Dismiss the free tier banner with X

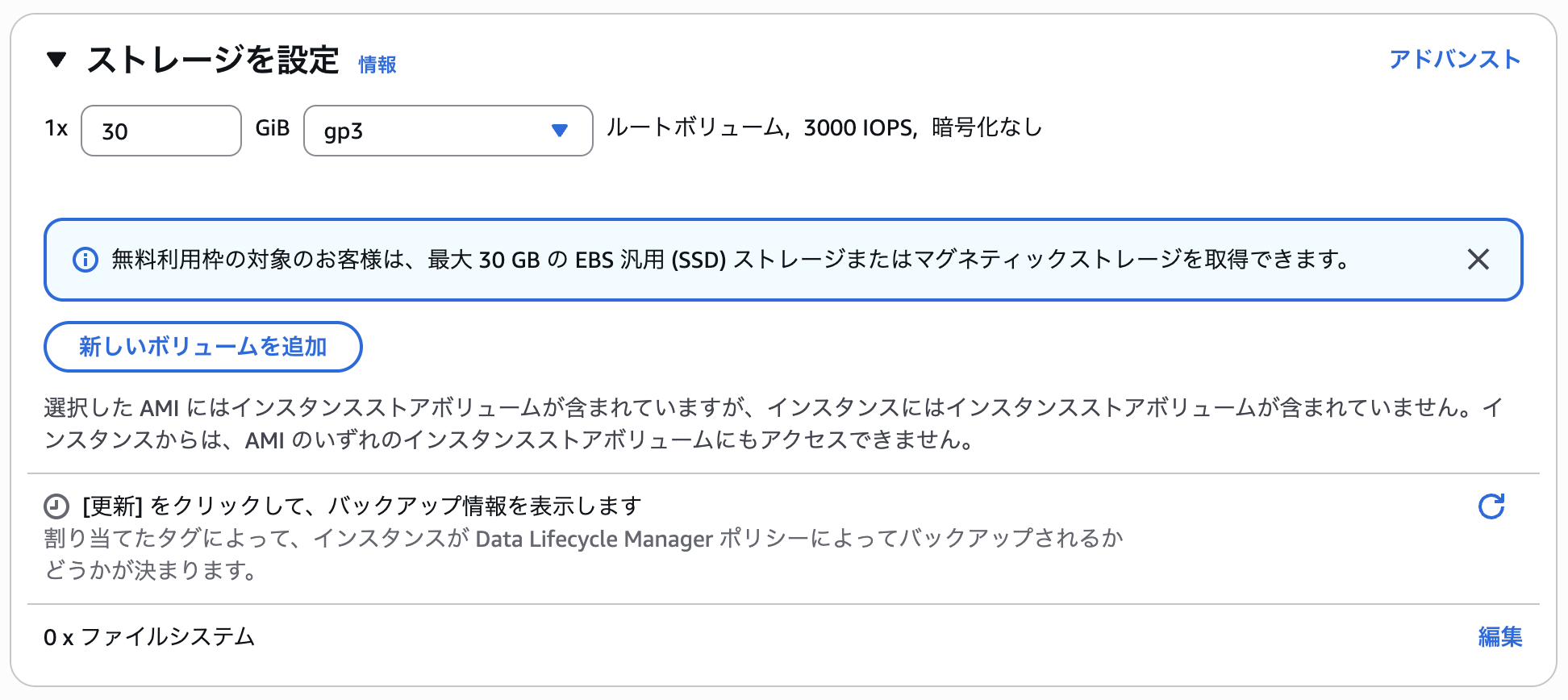point(1478,260)
